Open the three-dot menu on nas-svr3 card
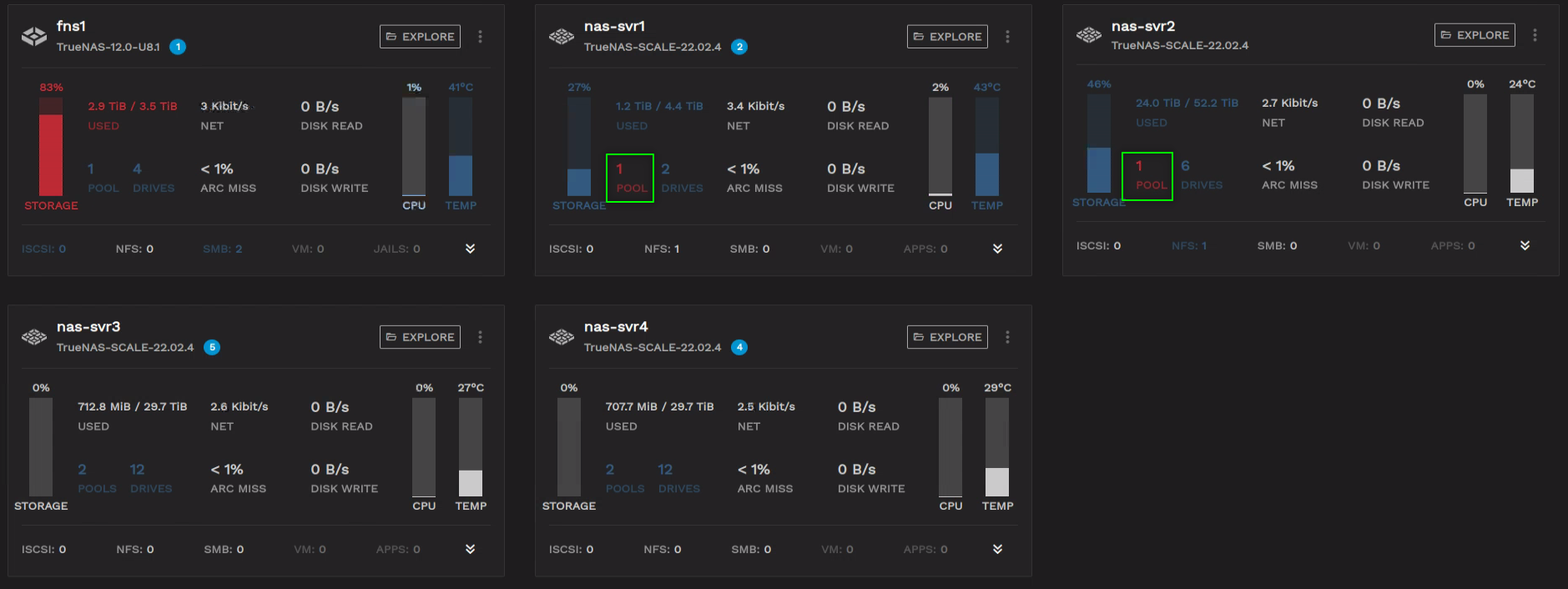Viewport: 1568px width, 589px height. 480,337
